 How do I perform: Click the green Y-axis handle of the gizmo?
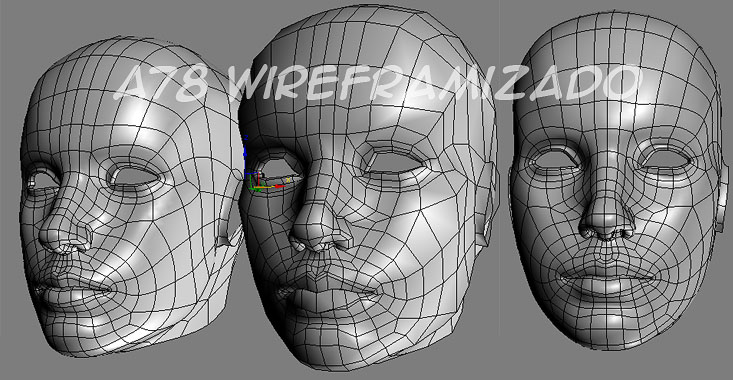pyautogui.click(x=256, y=189)
